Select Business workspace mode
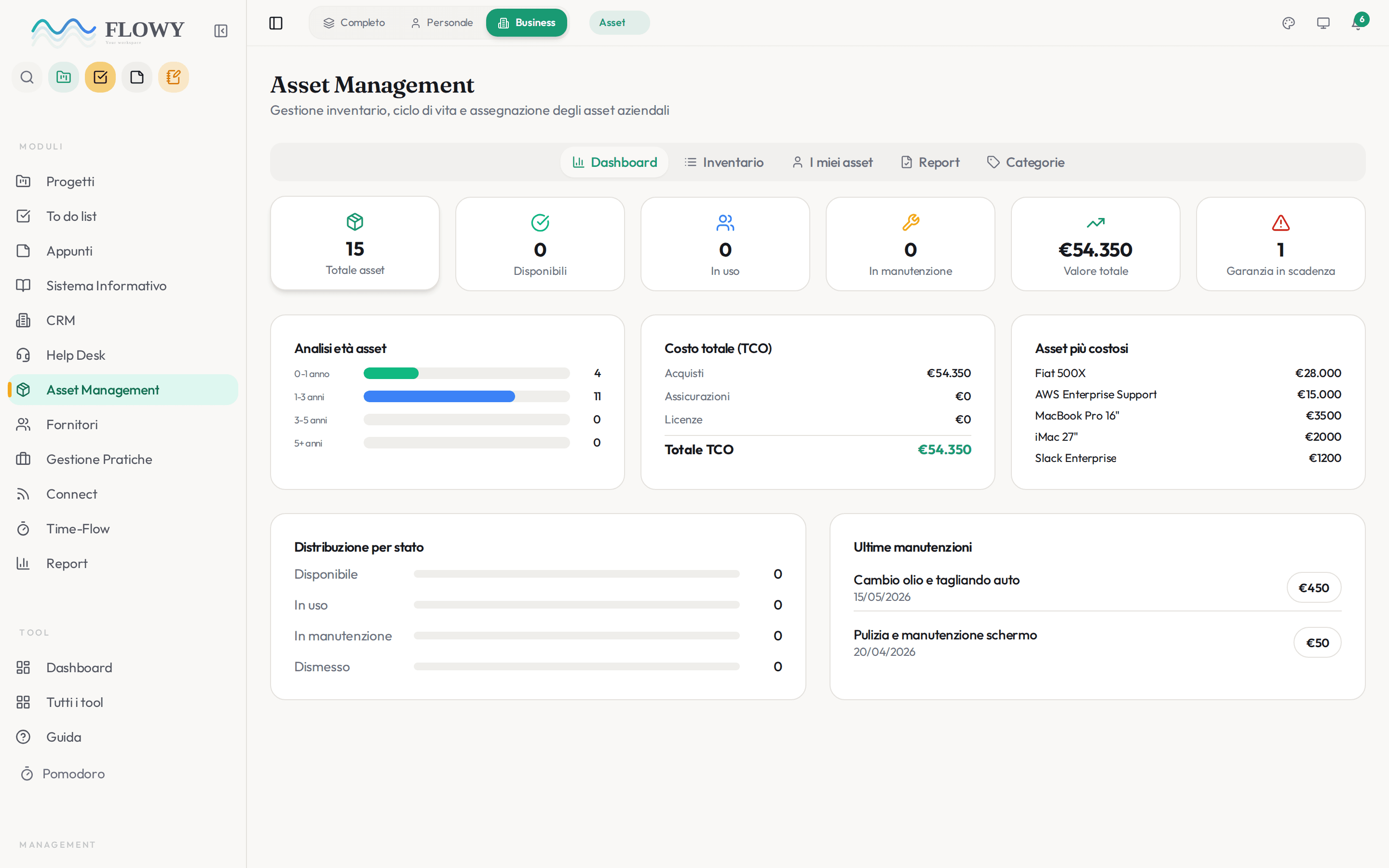Image resolution: width=1389 pixels, height=868 pixels. 526,23
